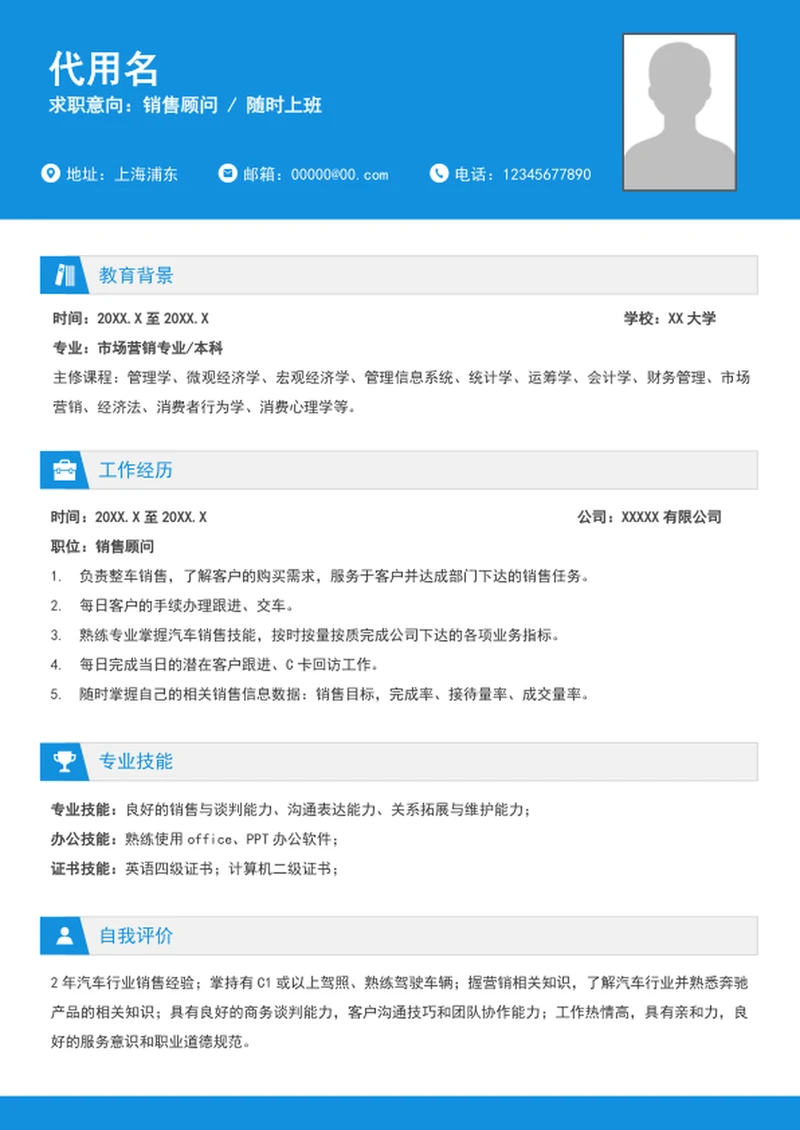Click list item 3 about 汽车销售技能
This screenshot has height=1130, width=800.
tap(306, 635)
